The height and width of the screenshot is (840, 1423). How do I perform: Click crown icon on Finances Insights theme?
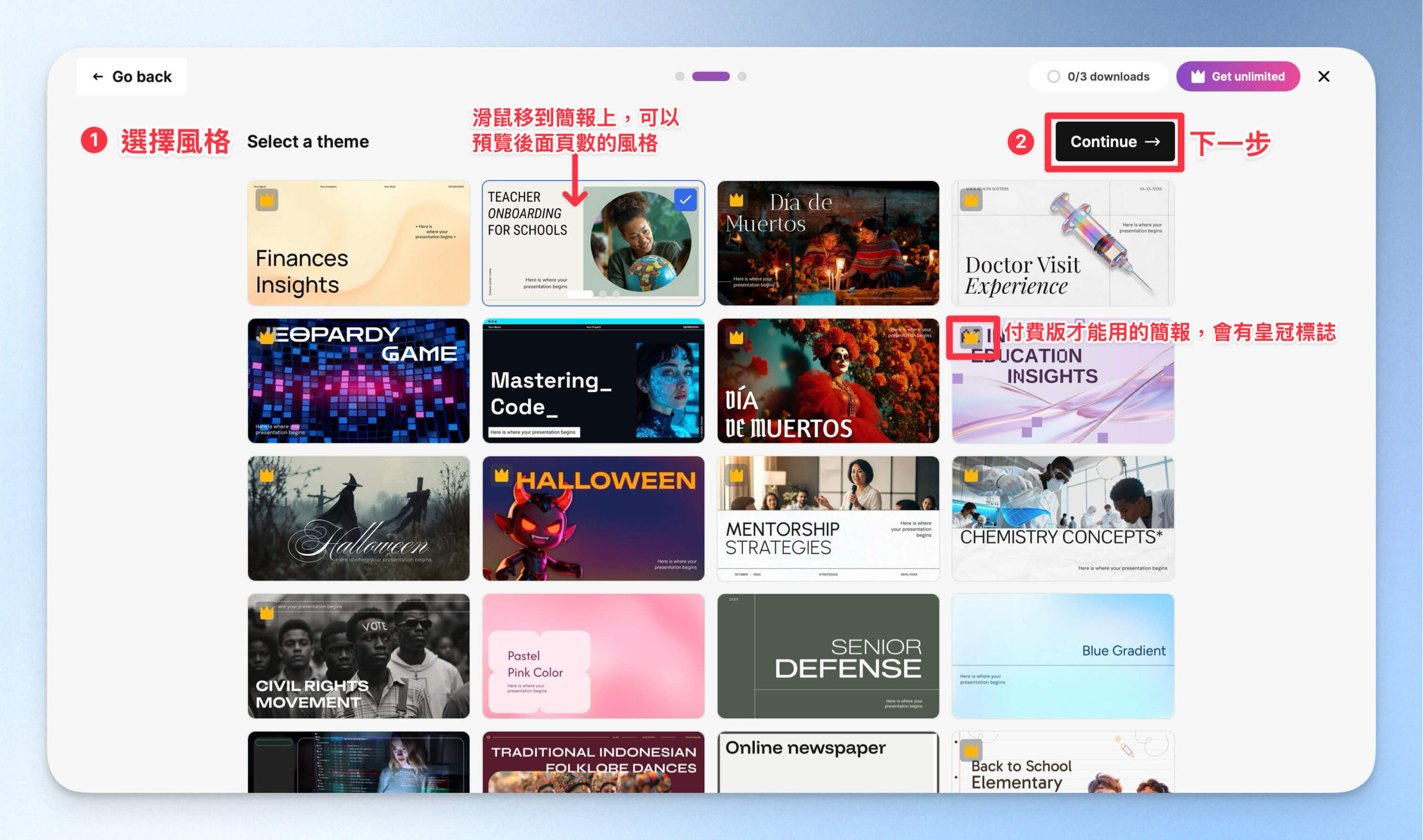pos(267,200)
